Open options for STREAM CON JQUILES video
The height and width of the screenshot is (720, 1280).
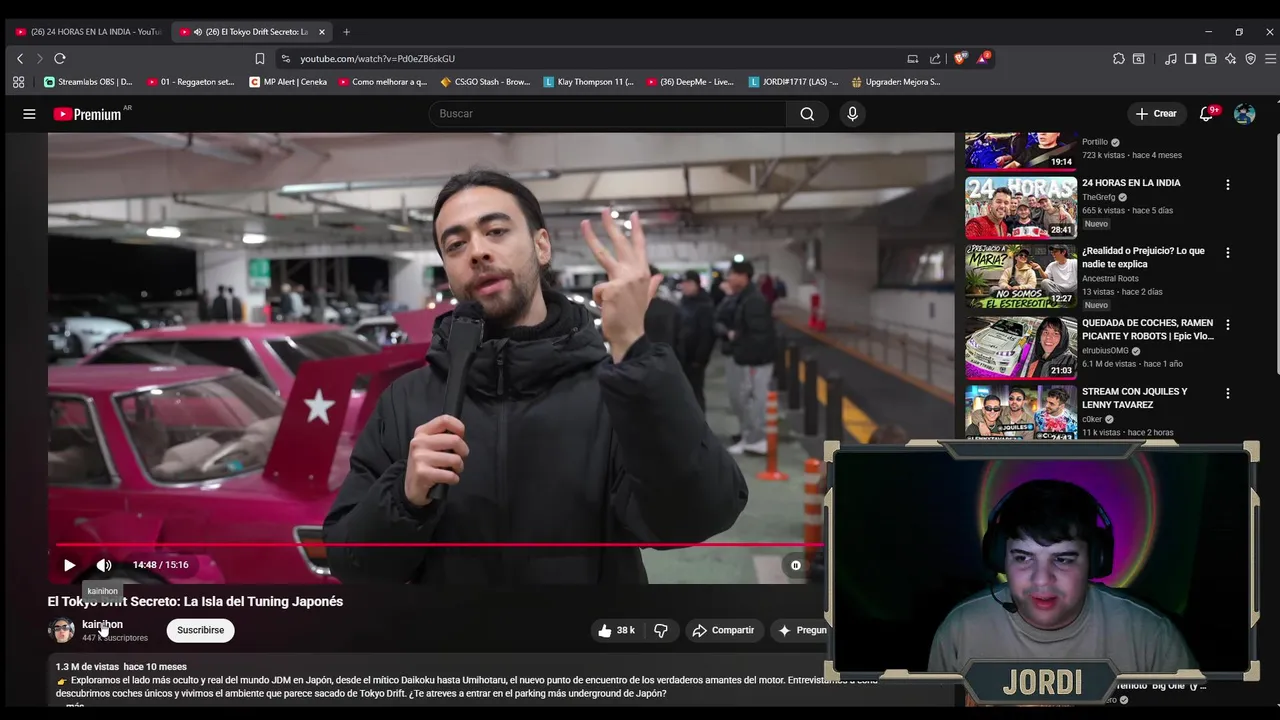[x=1228, y=393]
